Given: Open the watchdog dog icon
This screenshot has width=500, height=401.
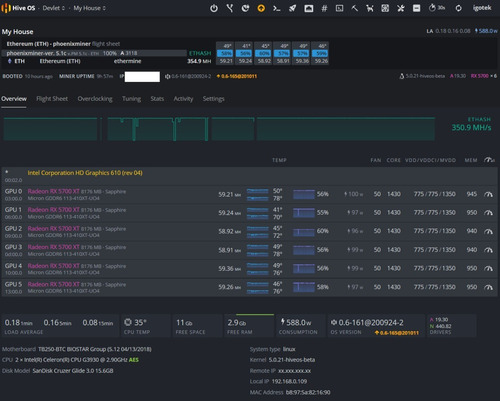Looking at the screenshot, I should [370, 8].
